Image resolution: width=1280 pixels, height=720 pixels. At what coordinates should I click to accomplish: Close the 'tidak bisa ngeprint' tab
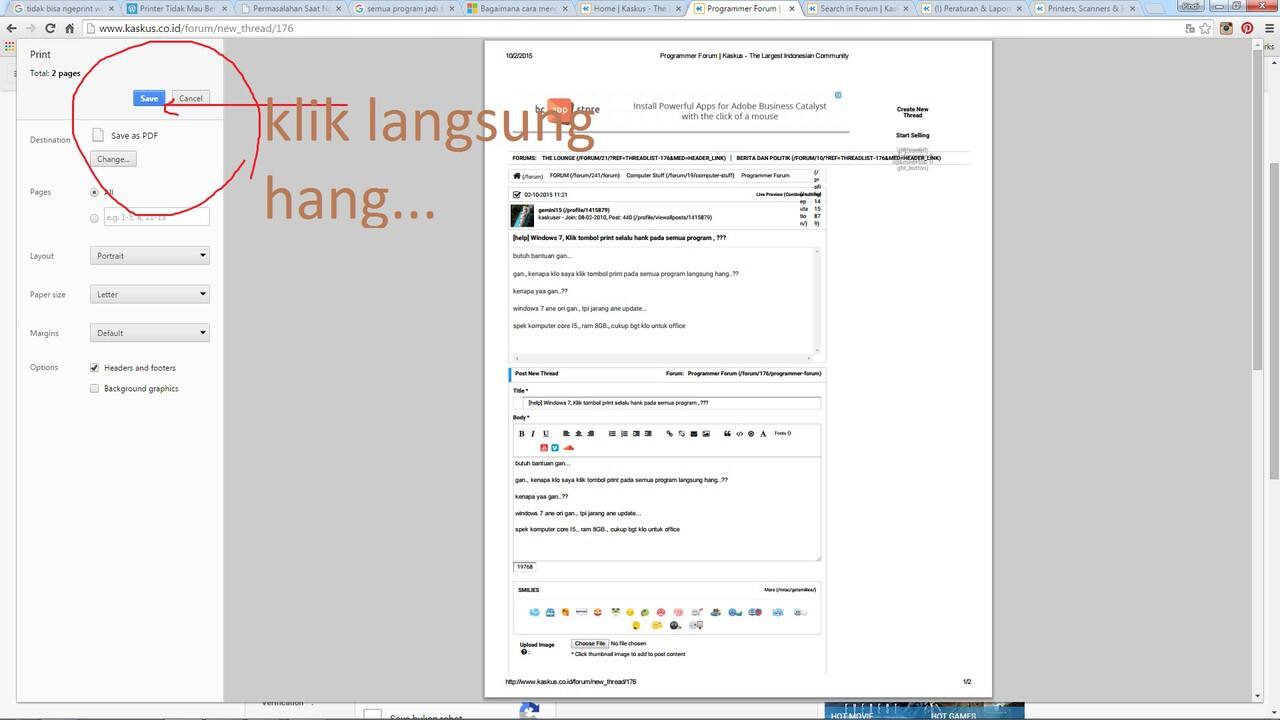tap(109, 8)
